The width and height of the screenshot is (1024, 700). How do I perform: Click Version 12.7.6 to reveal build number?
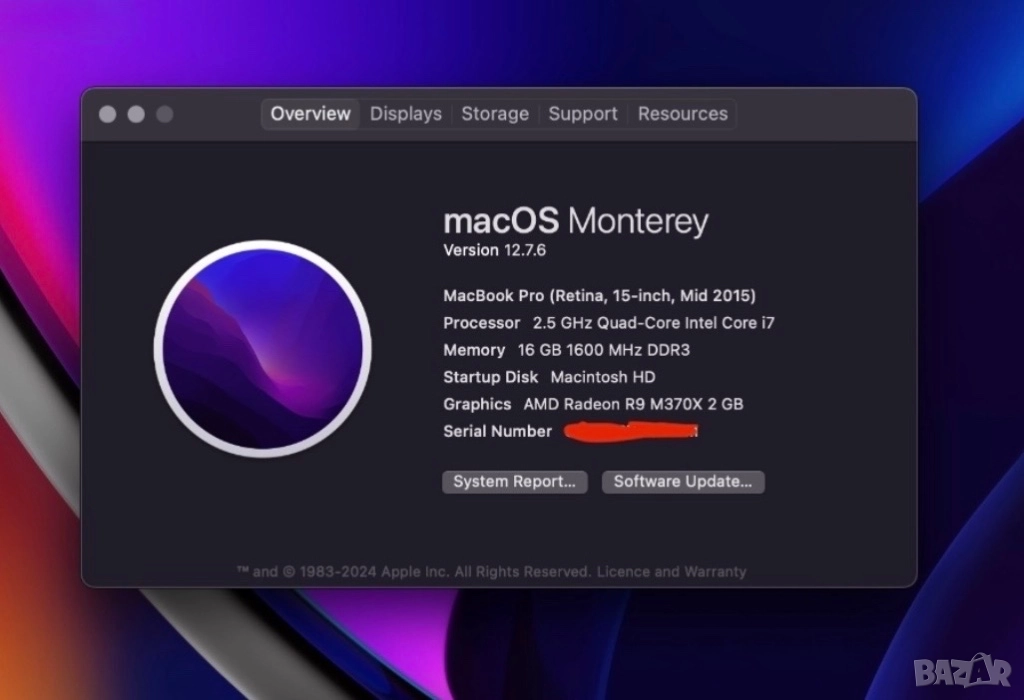(494, 250)
